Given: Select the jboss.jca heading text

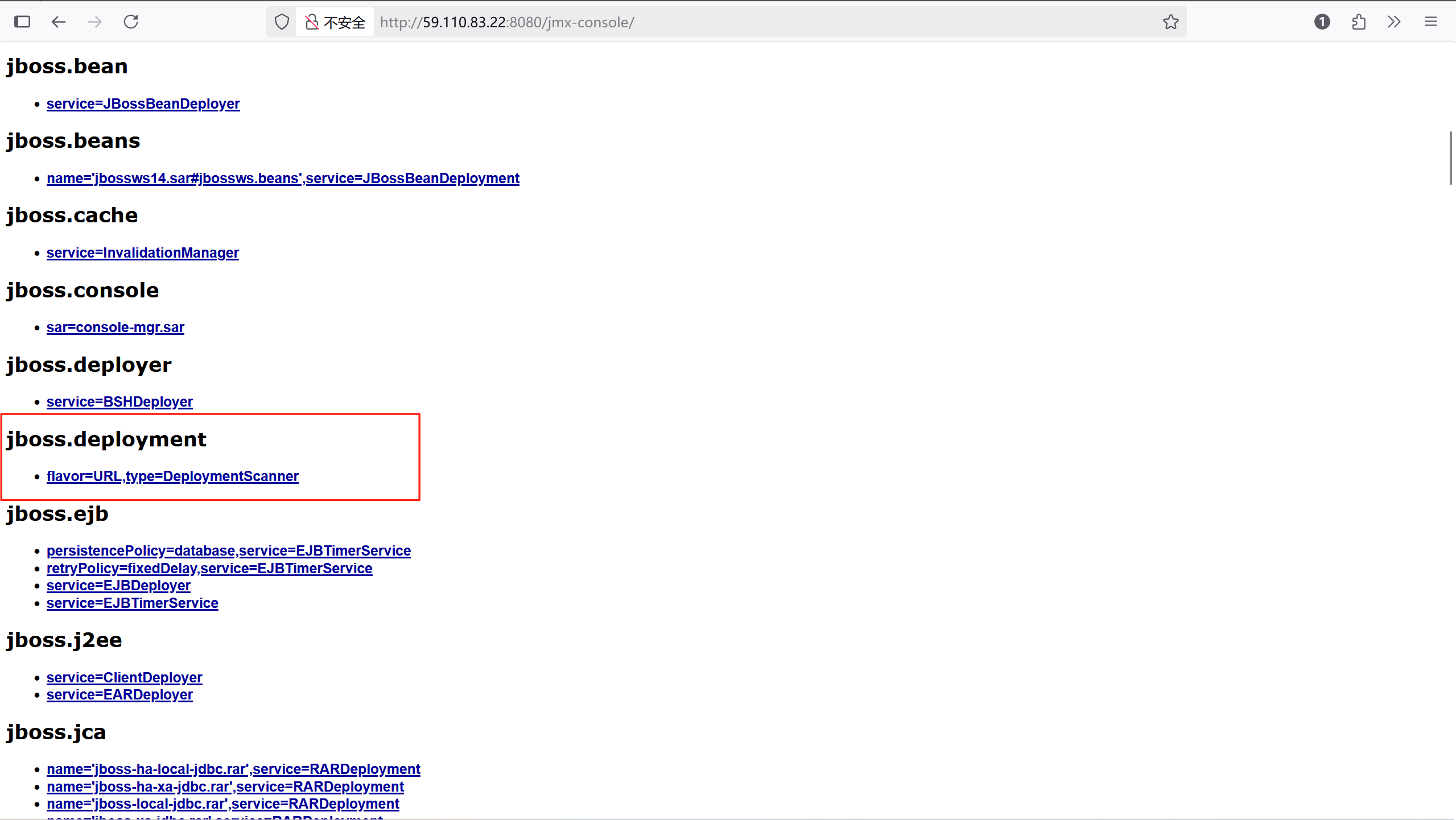Looking at the screenshot, I should [x=56, y=732].
